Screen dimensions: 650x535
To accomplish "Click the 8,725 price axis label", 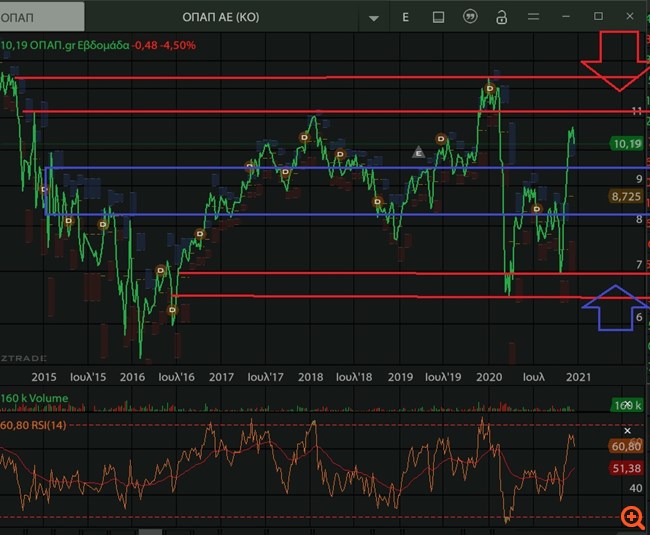I will pyautogui.click(x=626, y=196).
